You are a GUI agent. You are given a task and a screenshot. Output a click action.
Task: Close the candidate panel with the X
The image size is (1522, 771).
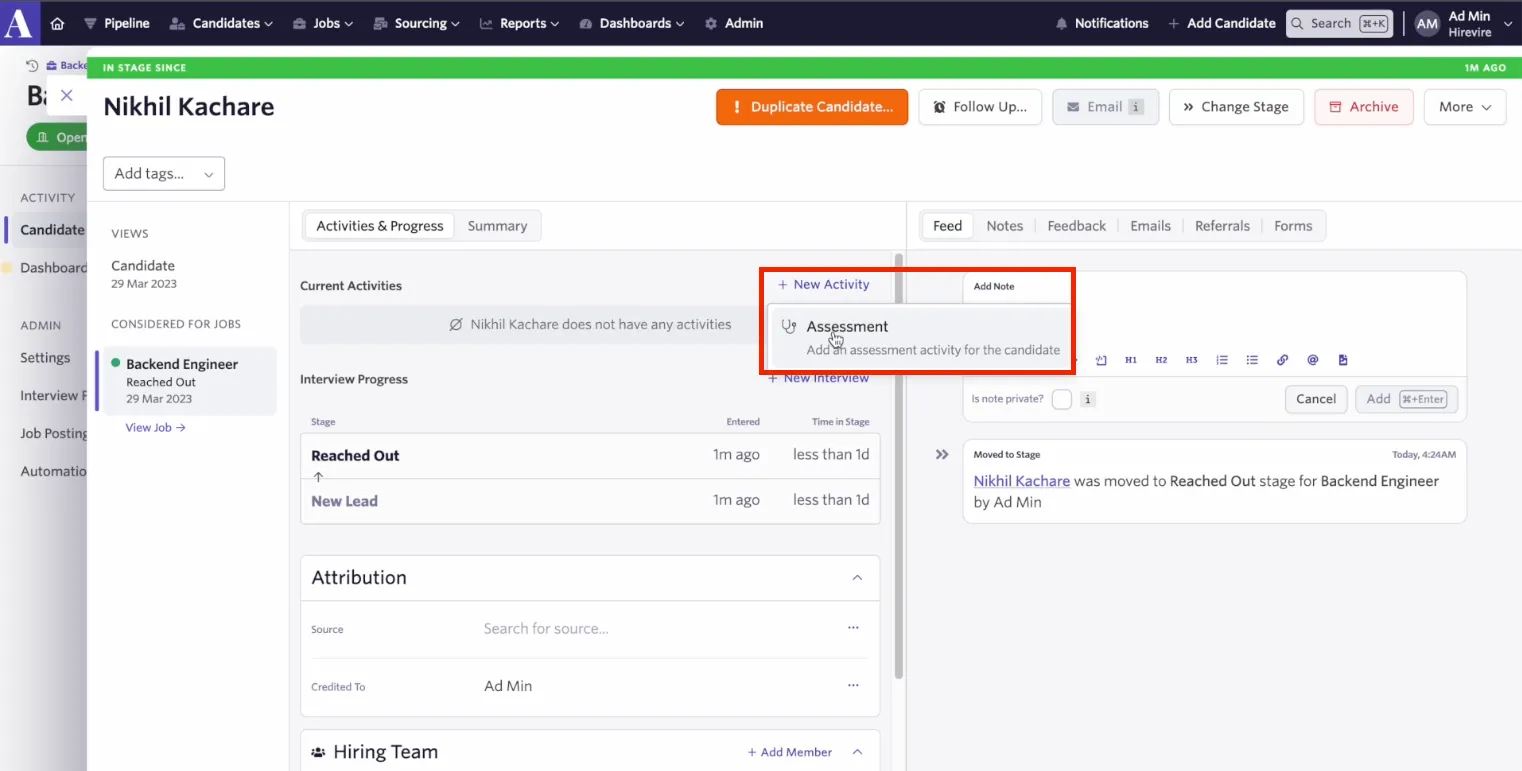click(x=67, y=95)
